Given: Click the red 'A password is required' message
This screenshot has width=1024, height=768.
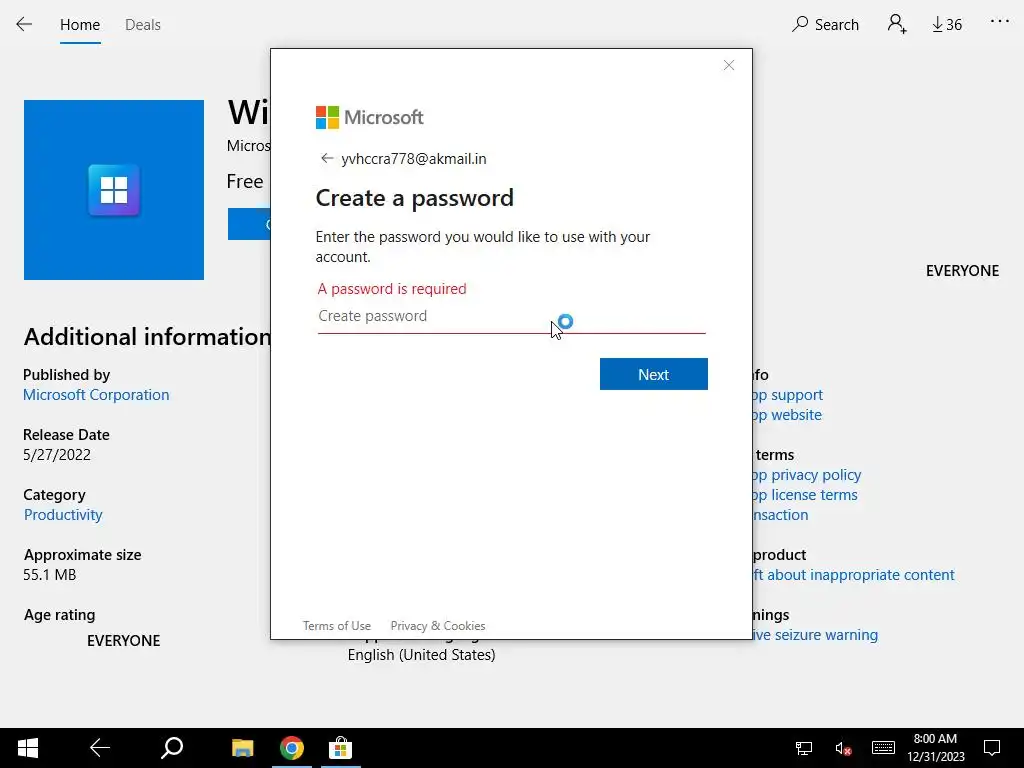Looking at the screenshot, I should [392, 289].
